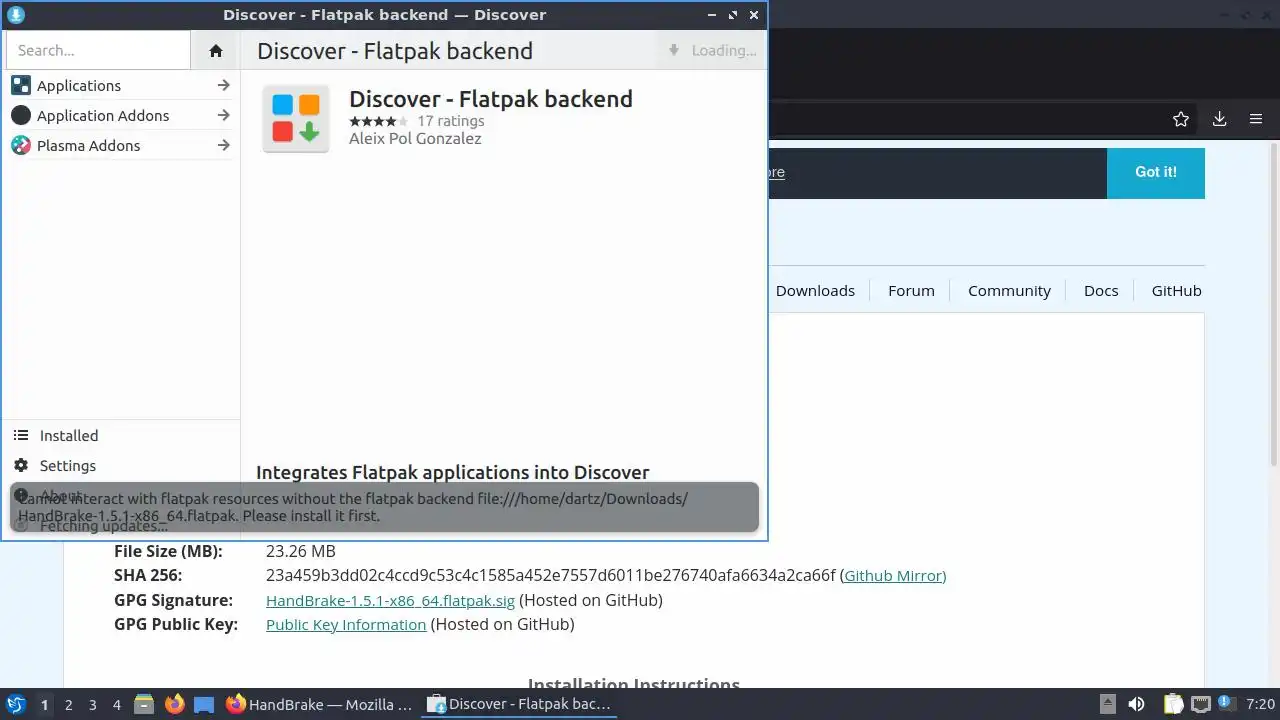
Task: Click 'Integrates Flatpak applications into Discover' heading
Action: 453,472
